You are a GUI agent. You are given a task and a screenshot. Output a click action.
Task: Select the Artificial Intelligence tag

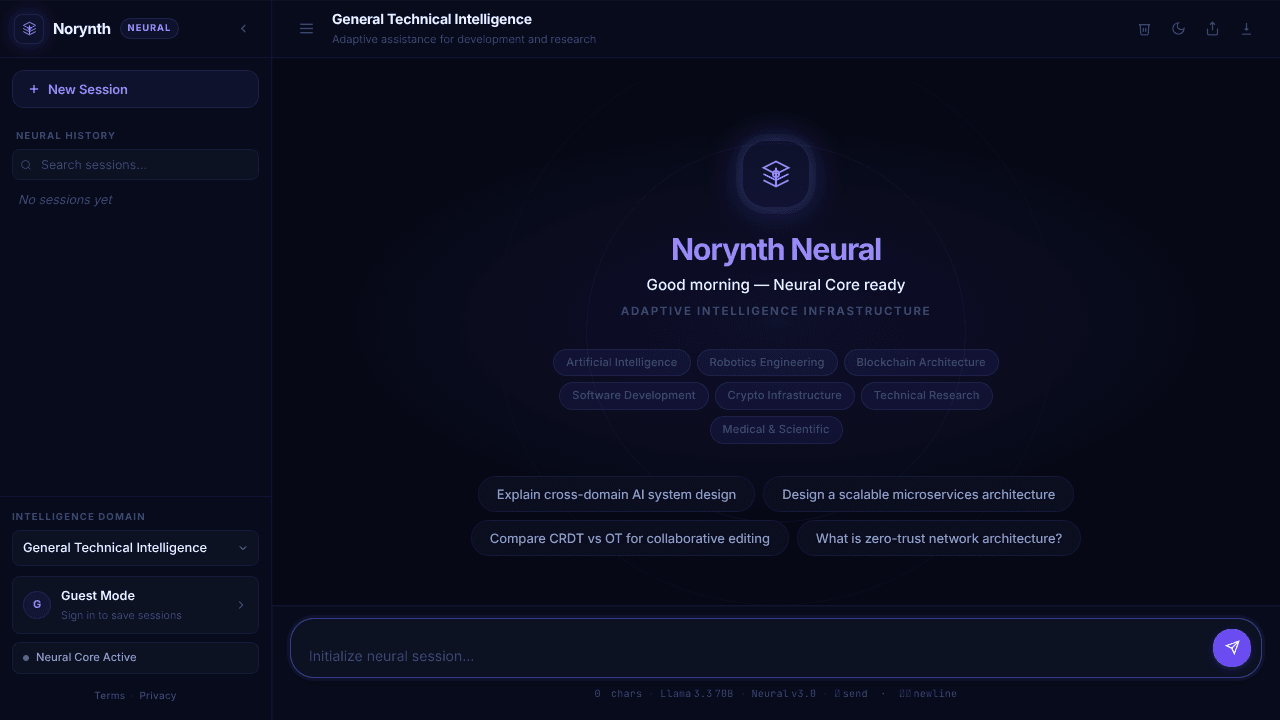click(x=622, y=362)
